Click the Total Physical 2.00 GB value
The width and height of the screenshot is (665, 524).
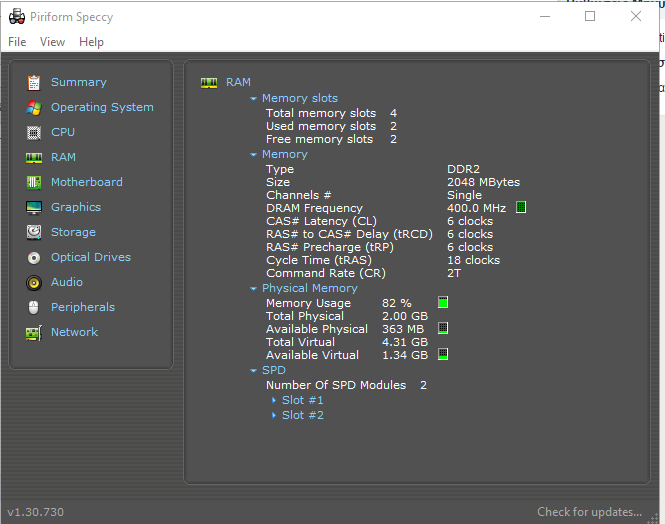(x=405, y=316)
